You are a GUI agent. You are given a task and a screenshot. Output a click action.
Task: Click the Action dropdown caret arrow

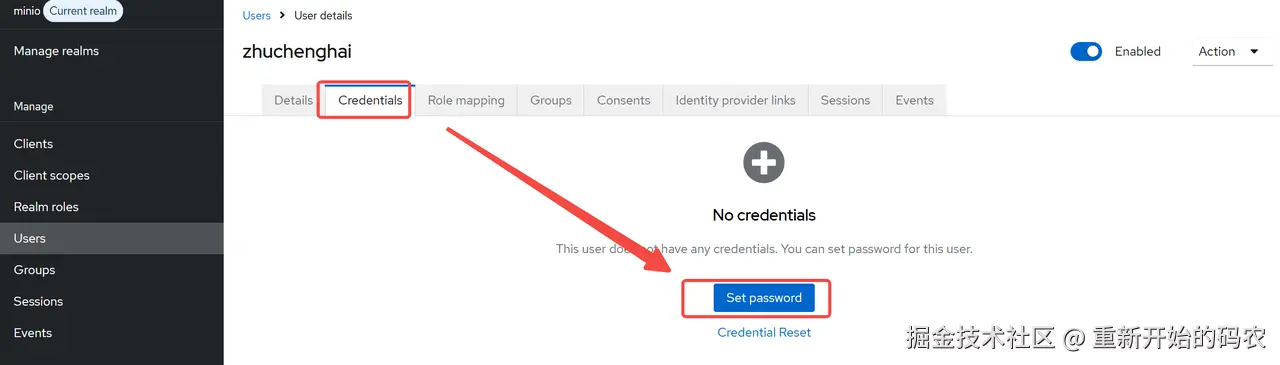click(1254, 51)
